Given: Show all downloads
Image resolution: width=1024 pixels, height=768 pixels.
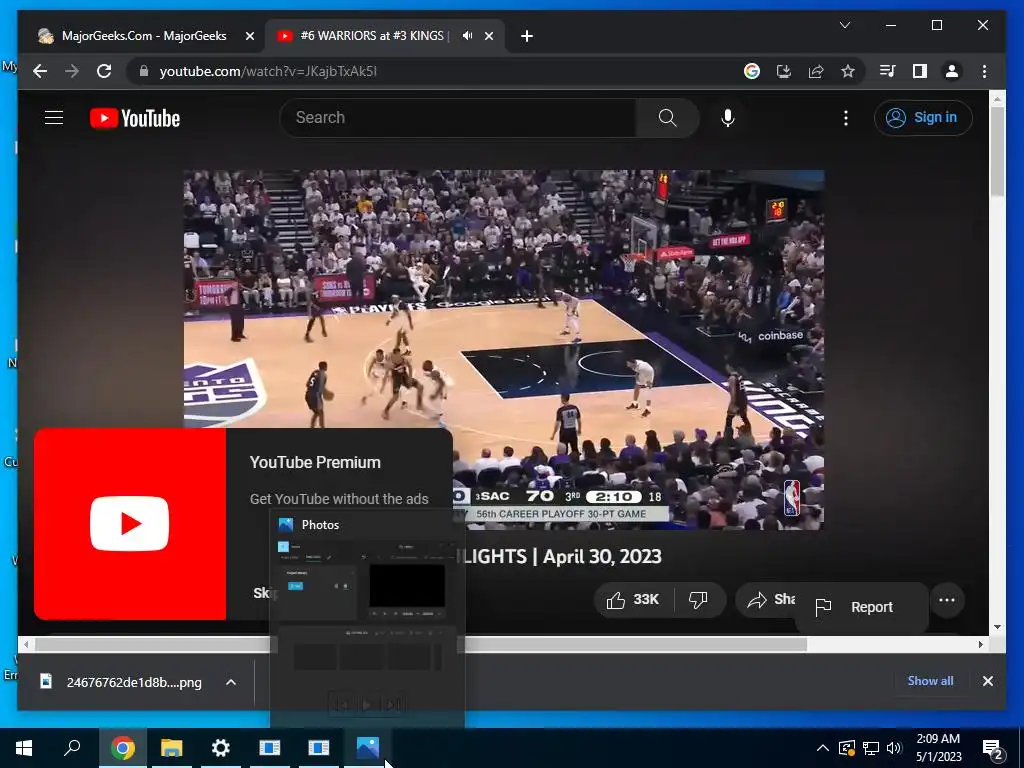Looking at the screenshot, I should (930, 680).
